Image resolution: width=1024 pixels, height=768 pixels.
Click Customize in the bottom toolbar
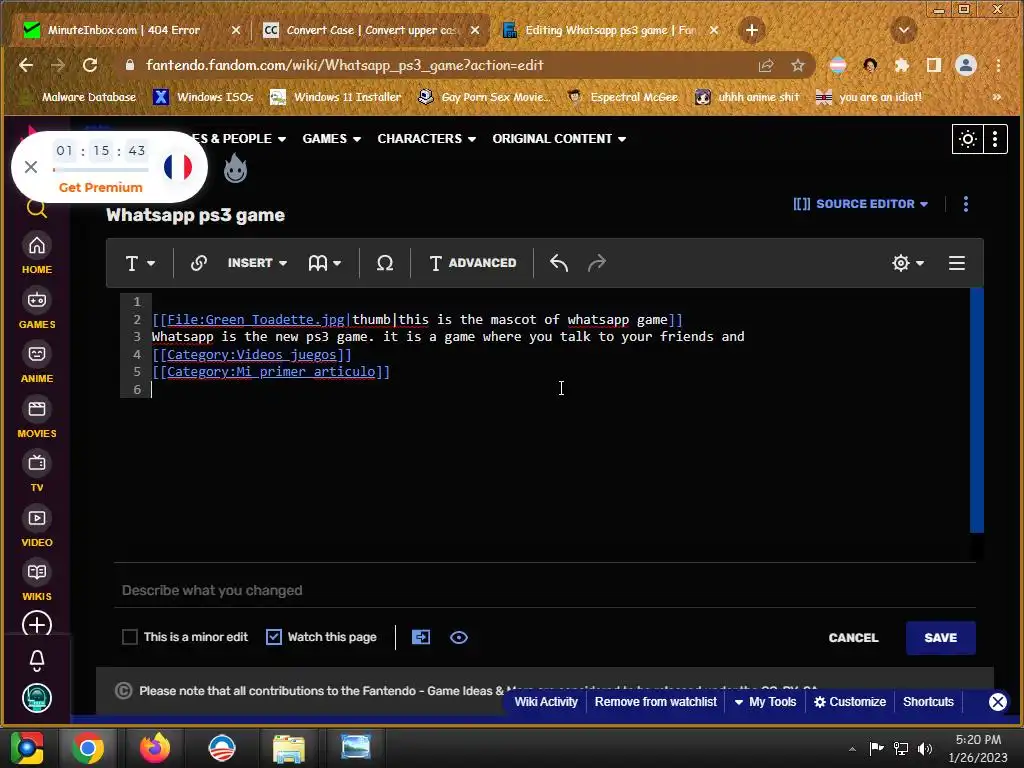(x=850, y=701)
